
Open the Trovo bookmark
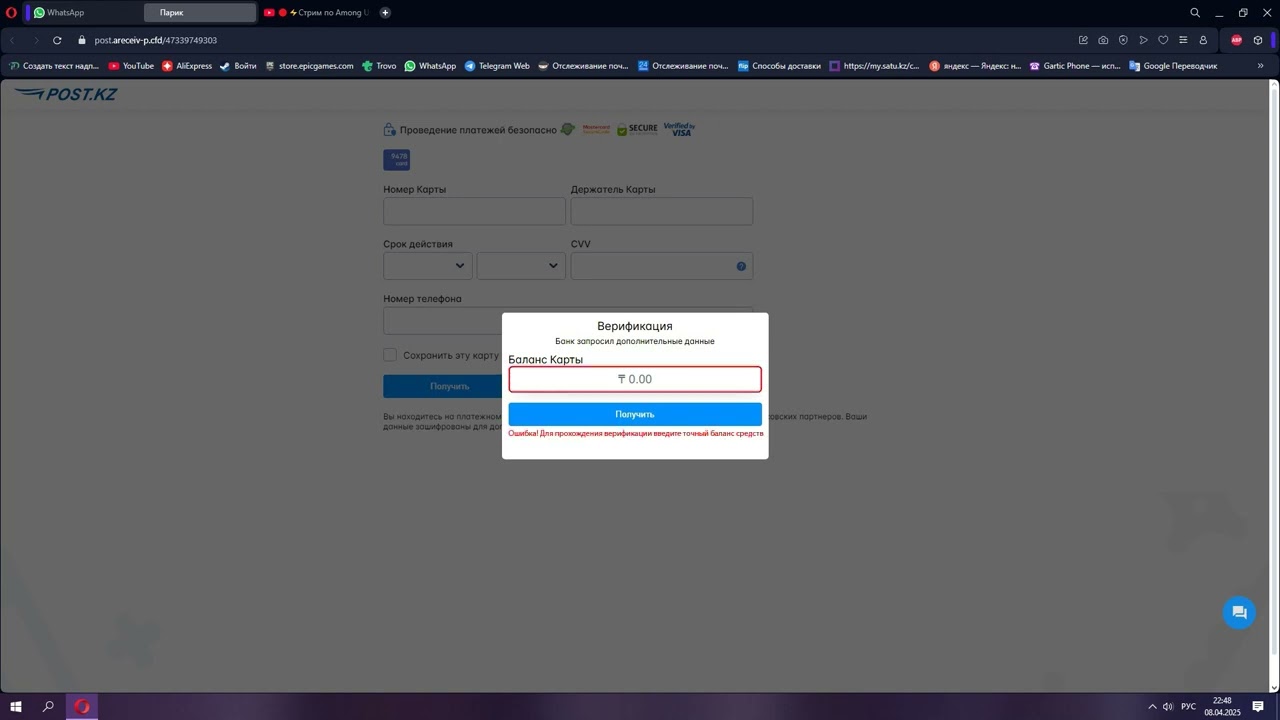tap(379, 66)
